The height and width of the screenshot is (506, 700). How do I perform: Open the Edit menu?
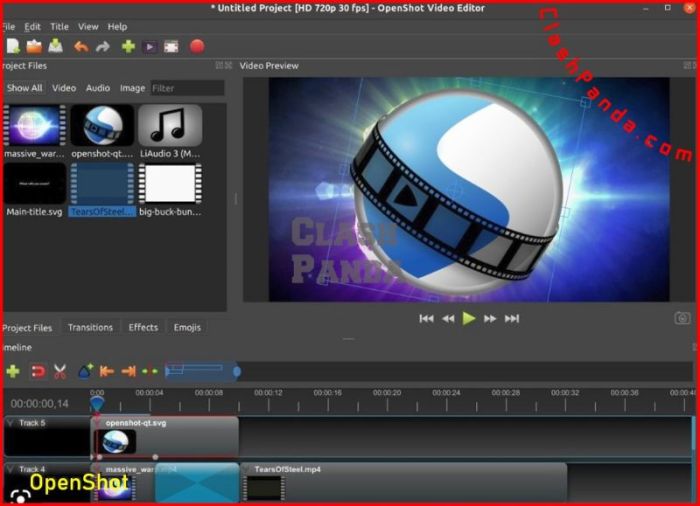(32, 27)
